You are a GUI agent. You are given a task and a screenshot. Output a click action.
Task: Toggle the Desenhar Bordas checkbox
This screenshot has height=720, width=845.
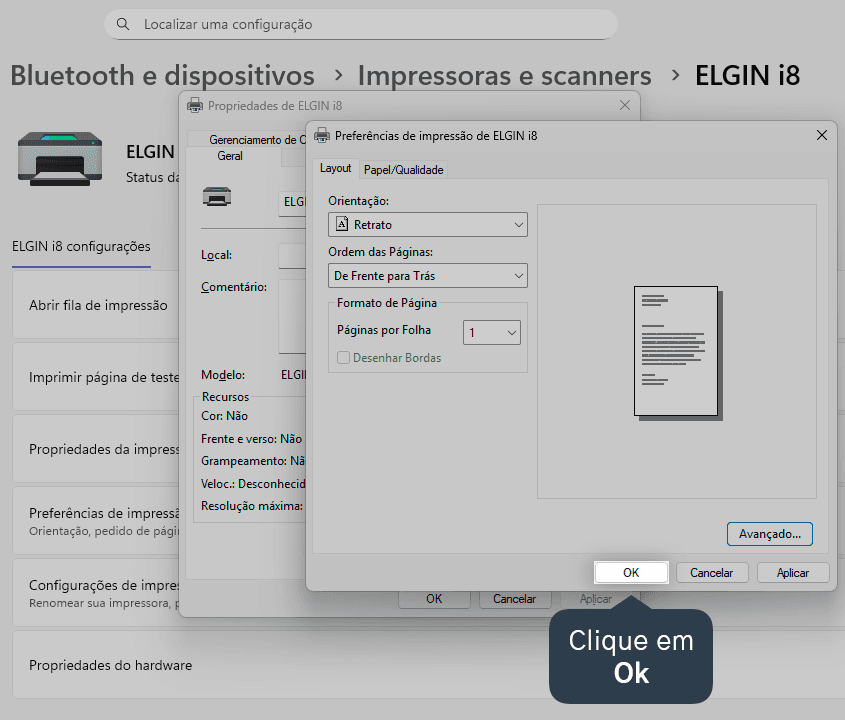point(343,358)
